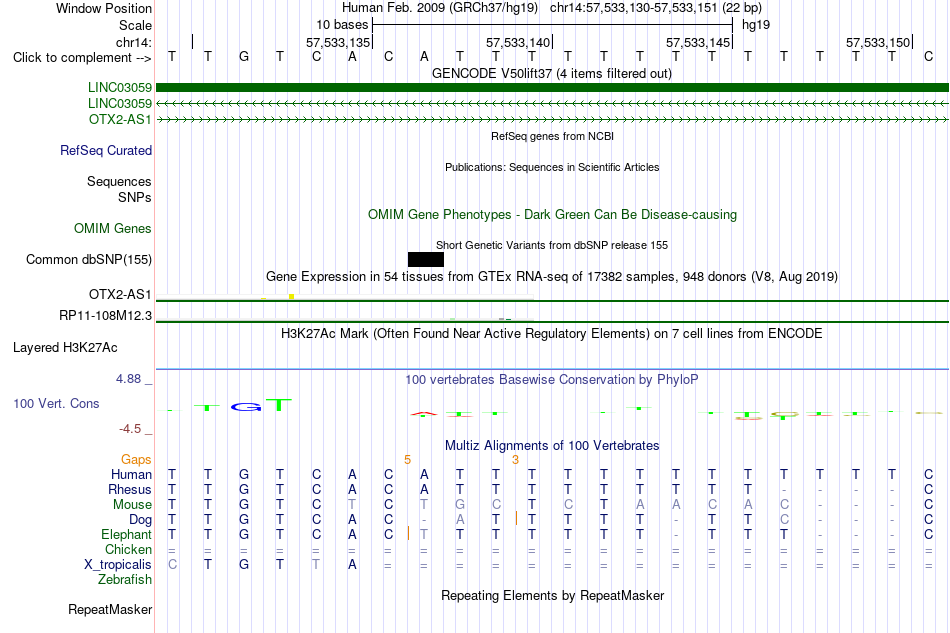Click orange insertion bar in Elephant row

(408, 533)
